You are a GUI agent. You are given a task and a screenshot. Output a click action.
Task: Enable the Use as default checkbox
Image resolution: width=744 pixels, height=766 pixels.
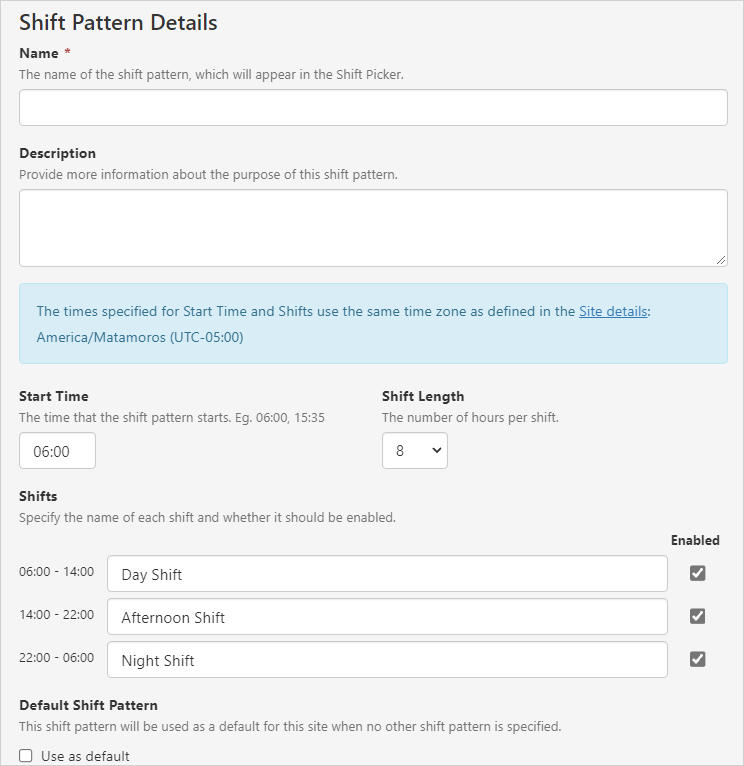tap(26, 756)
